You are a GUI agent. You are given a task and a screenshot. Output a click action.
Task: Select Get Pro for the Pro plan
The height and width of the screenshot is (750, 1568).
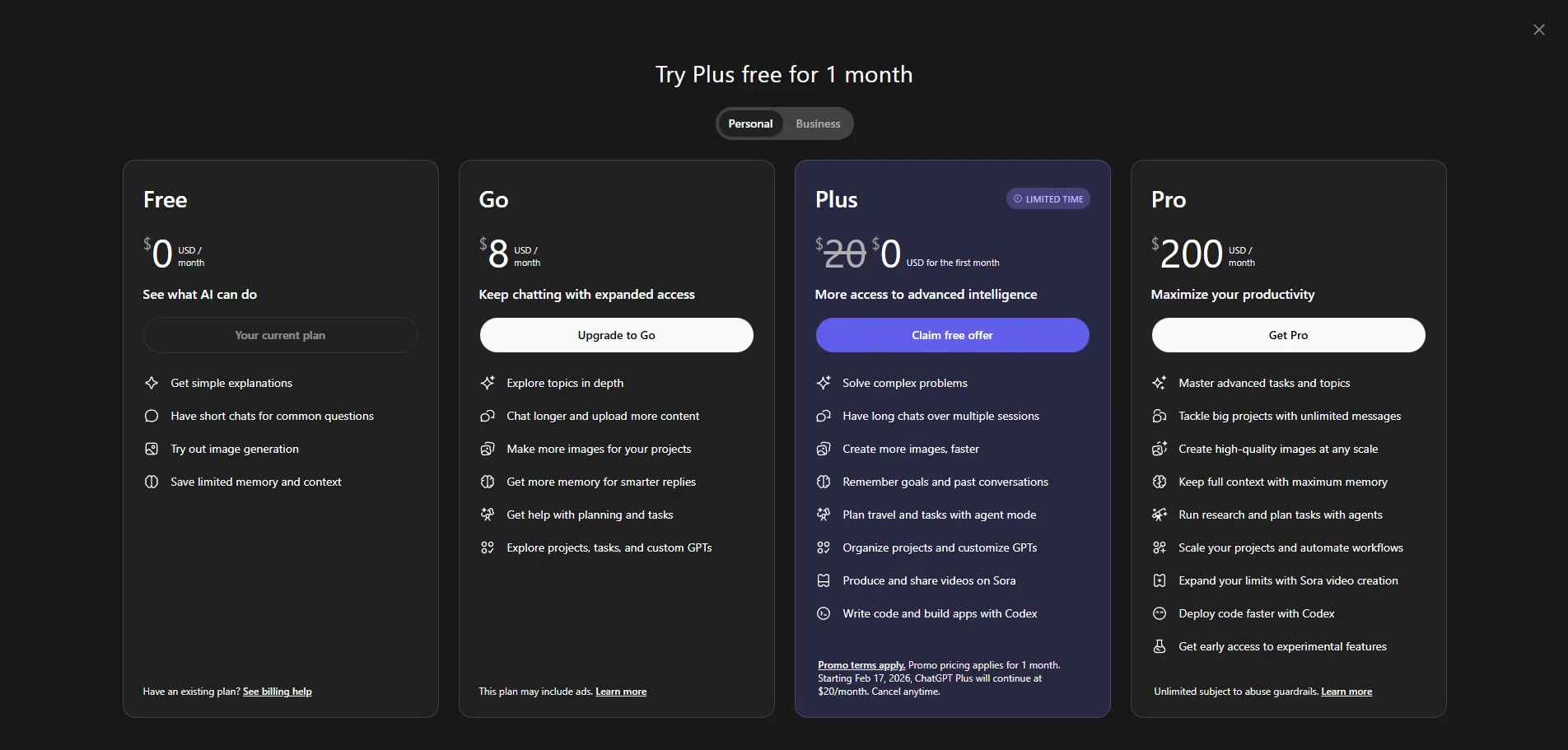(1287, 335)
